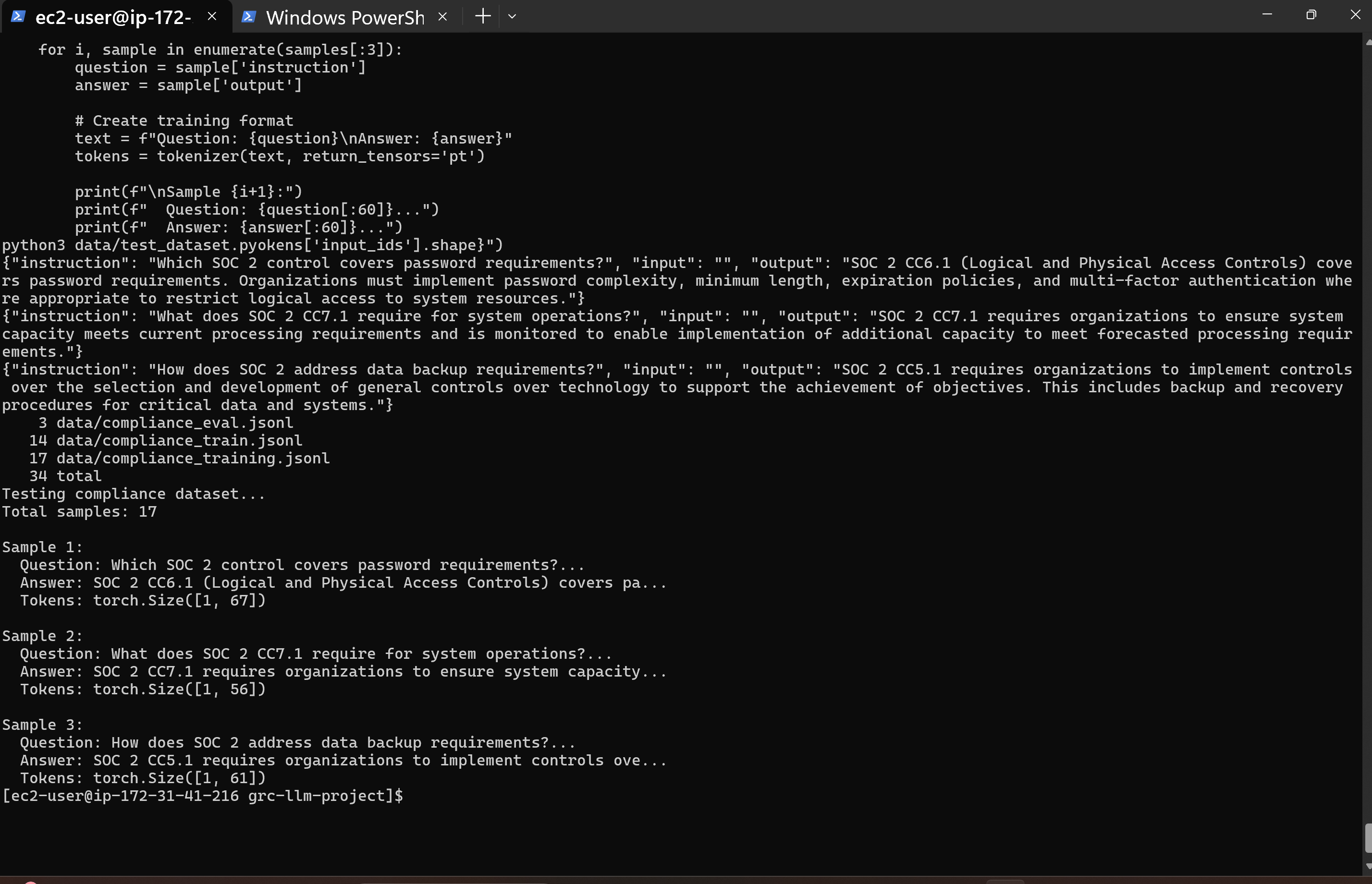Restore down the terminal window
The height and width of the screenshot is (884, 1372).
tap(1311, 14)
